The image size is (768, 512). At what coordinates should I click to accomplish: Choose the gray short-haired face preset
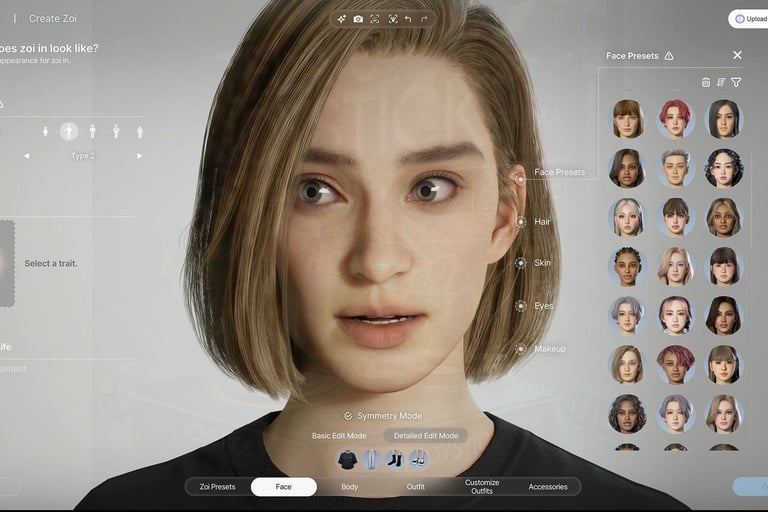(675, 169)
